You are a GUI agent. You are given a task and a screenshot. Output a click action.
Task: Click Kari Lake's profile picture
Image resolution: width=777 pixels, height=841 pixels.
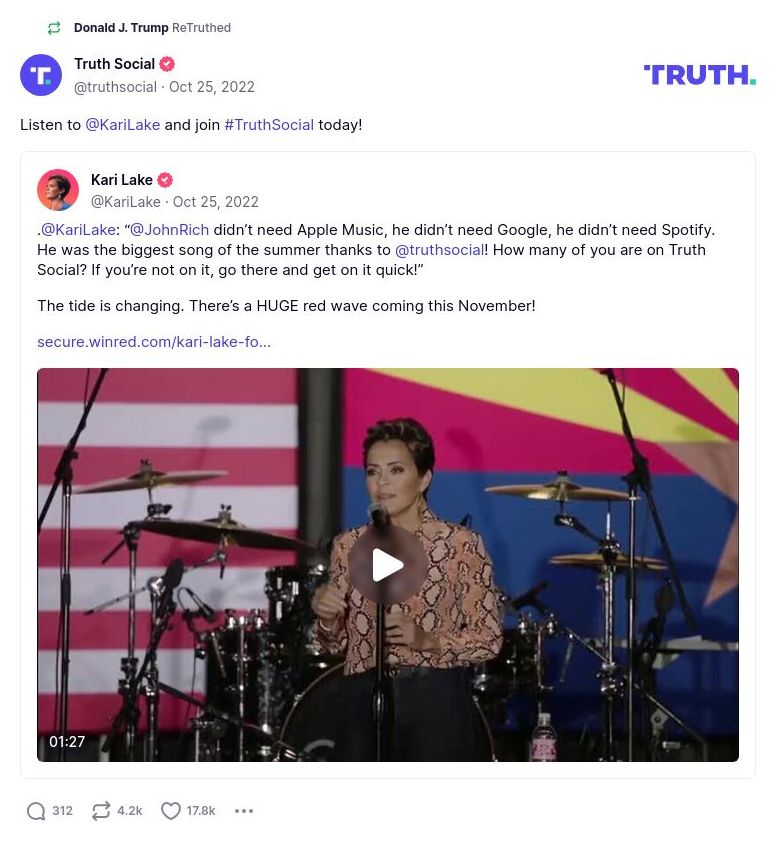click(x=58, y=190)
